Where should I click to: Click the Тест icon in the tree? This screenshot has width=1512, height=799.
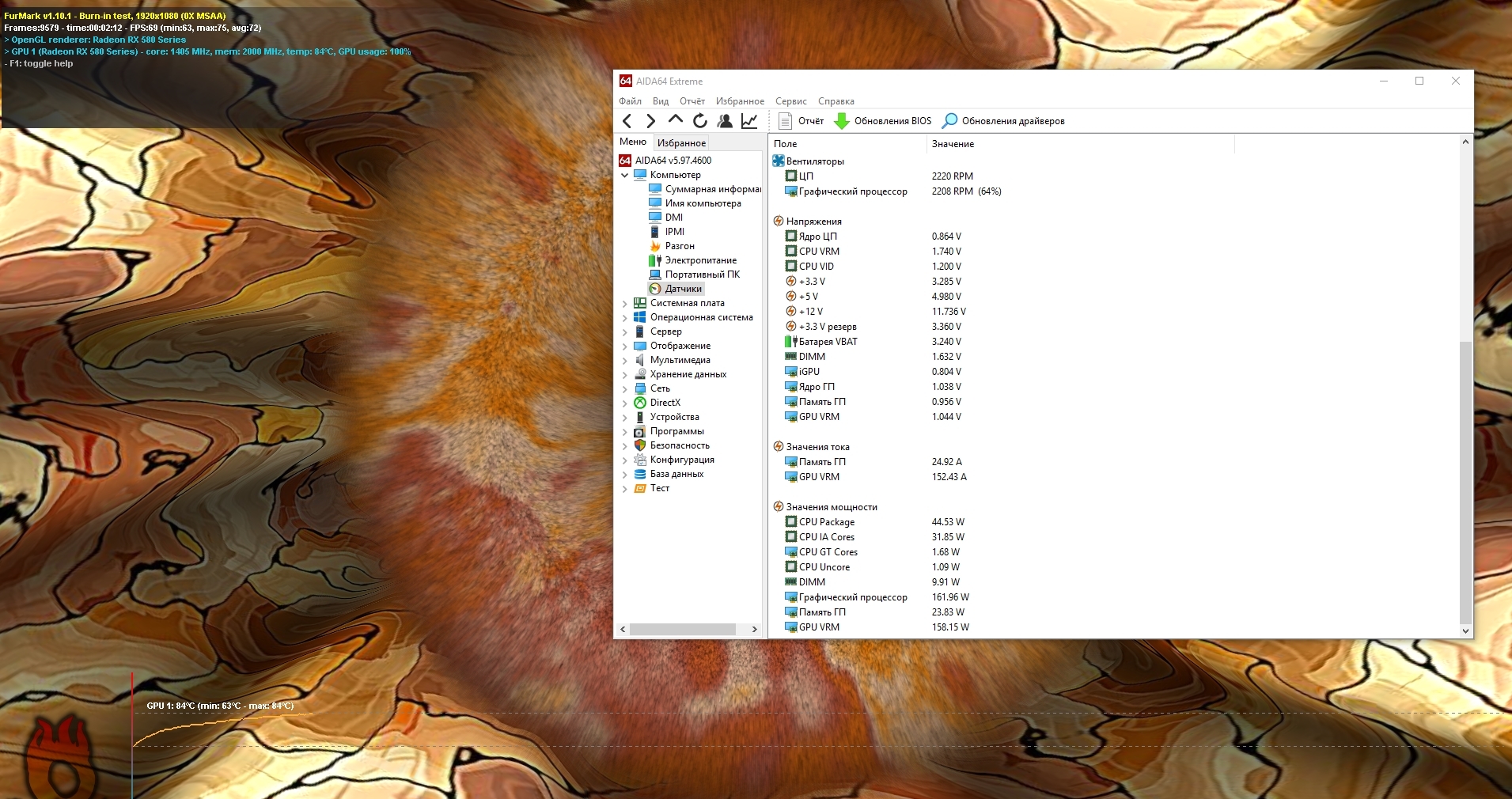click(x=640, y=488)
